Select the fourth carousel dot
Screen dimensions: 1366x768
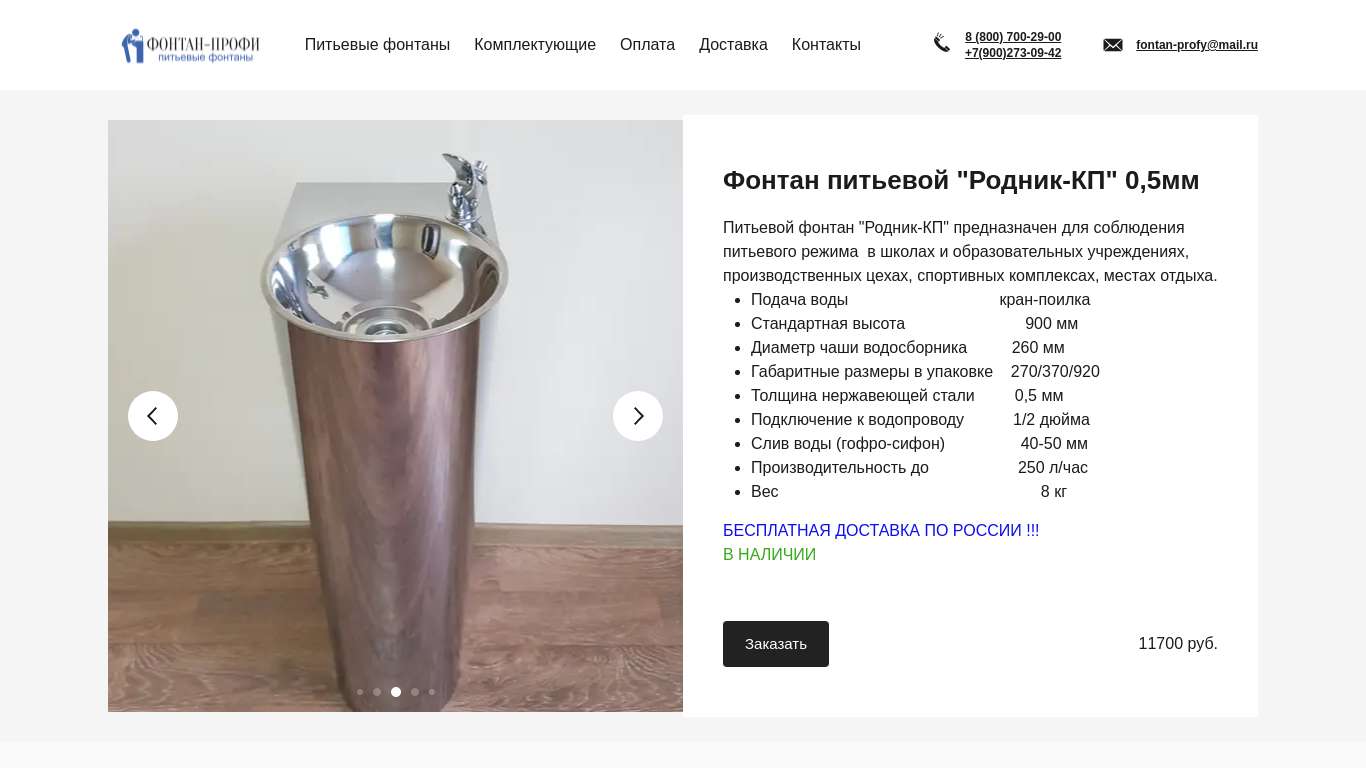click(415, 692)
